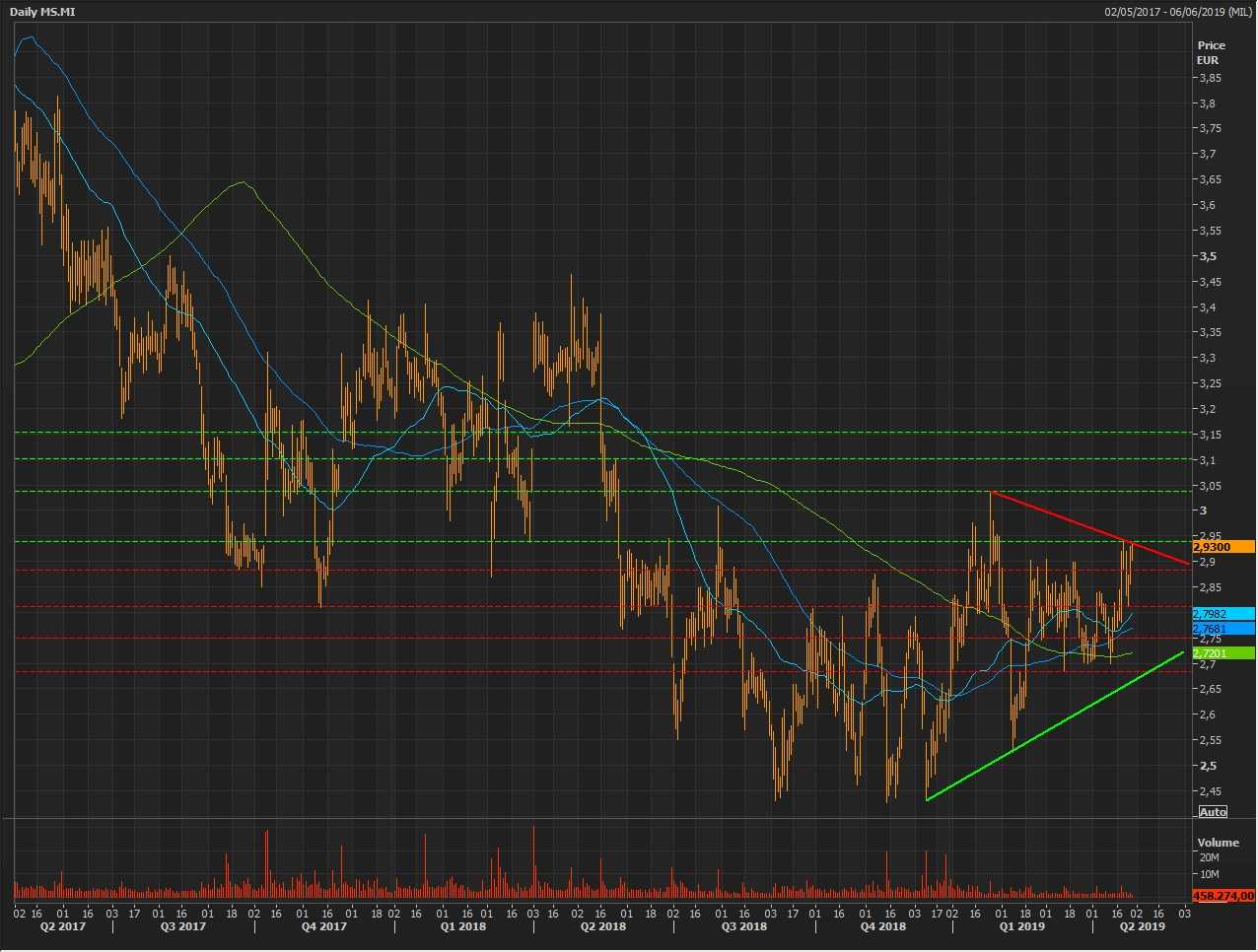This screenshot has width=1258, height=952.
Task: Select the 3,5 price axis level
Action: tap(1207, 256)
